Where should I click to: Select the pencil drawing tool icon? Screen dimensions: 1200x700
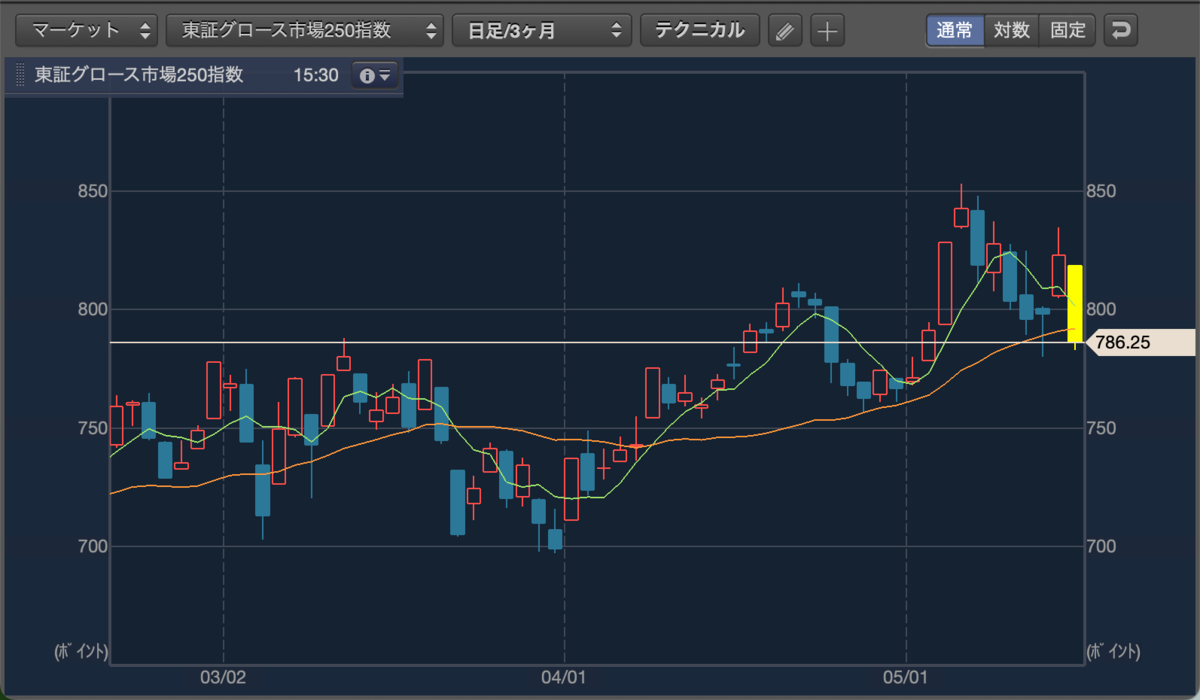785,31
